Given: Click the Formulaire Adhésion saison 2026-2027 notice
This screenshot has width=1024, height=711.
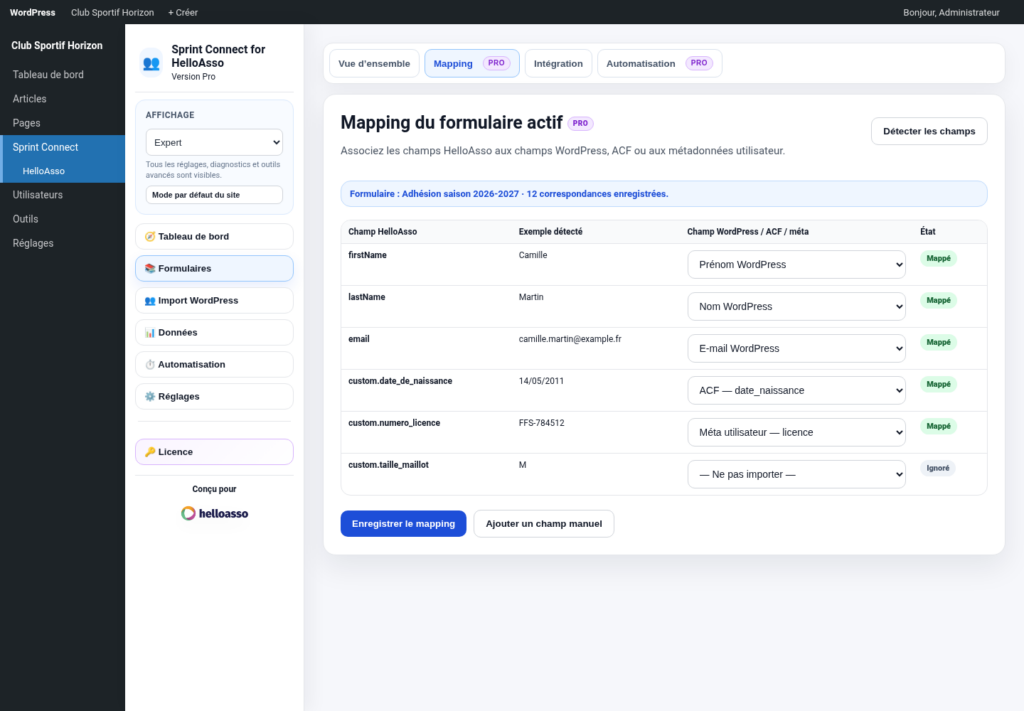Looking at the screenshot, I should pos(664,194).
